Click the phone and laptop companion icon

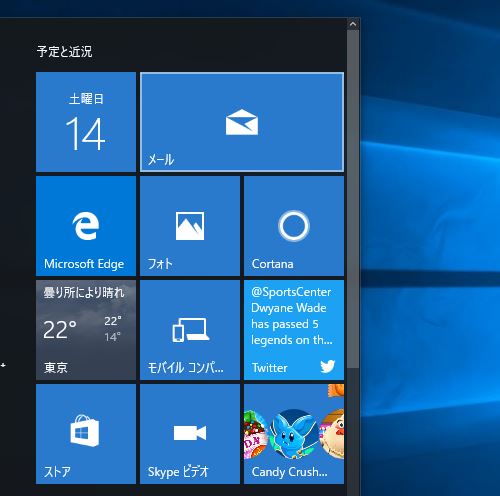[x=191, y=330]
